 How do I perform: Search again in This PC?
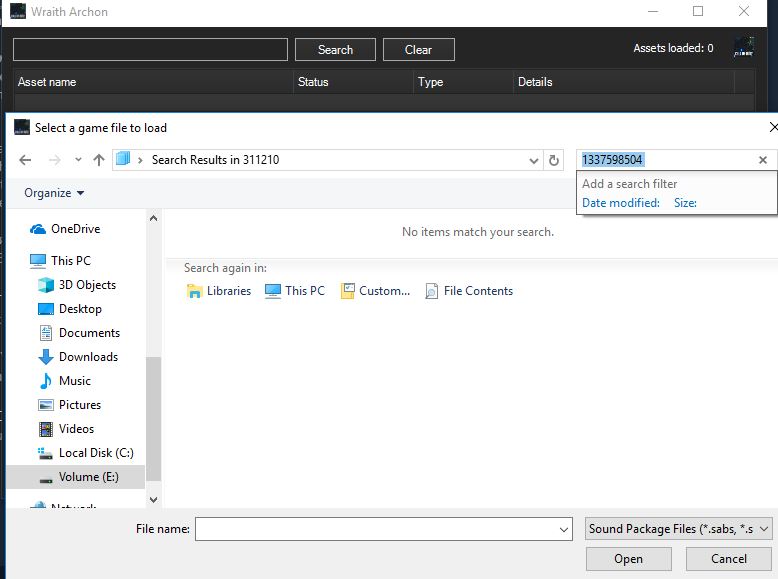(x=295, y=291)
